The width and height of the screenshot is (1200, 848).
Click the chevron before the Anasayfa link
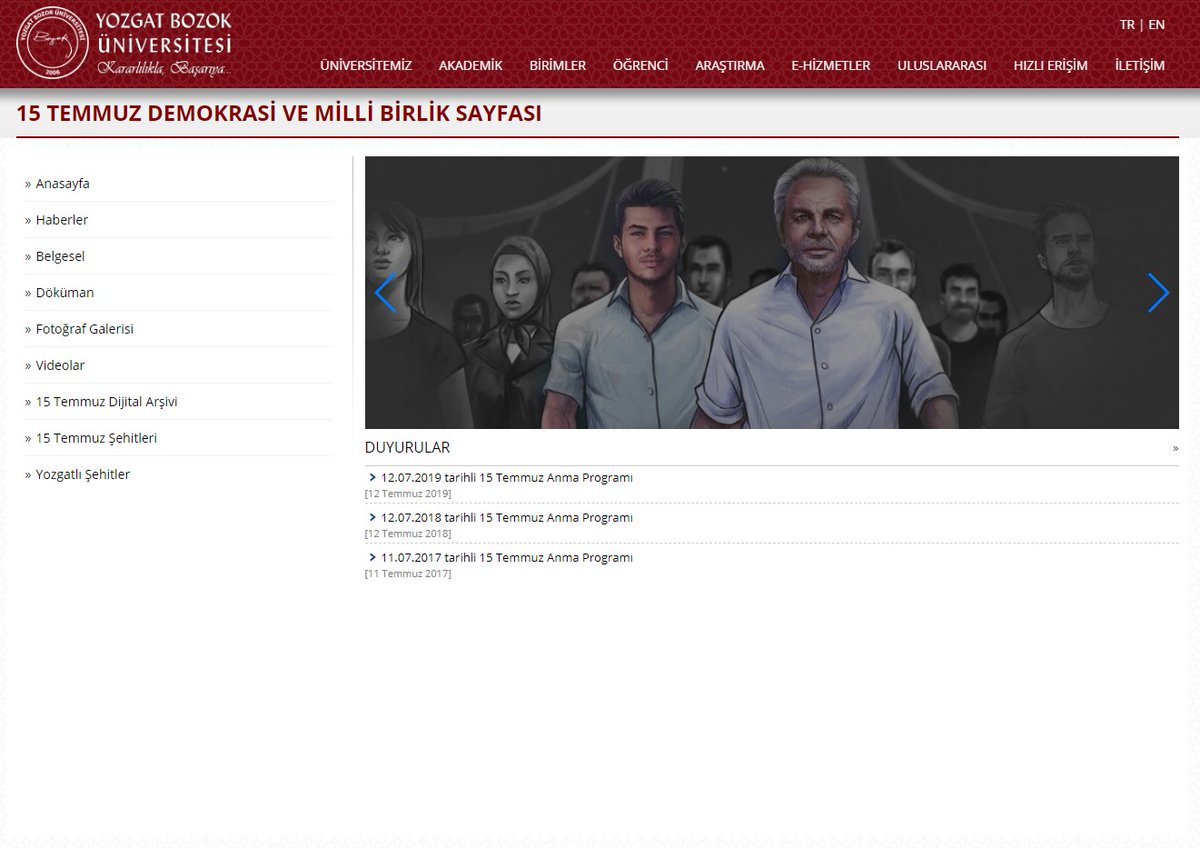click(x=28, y=183)
